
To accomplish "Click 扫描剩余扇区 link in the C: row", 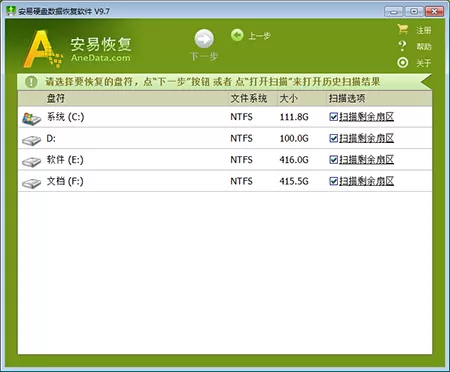I will click(366, 117).
